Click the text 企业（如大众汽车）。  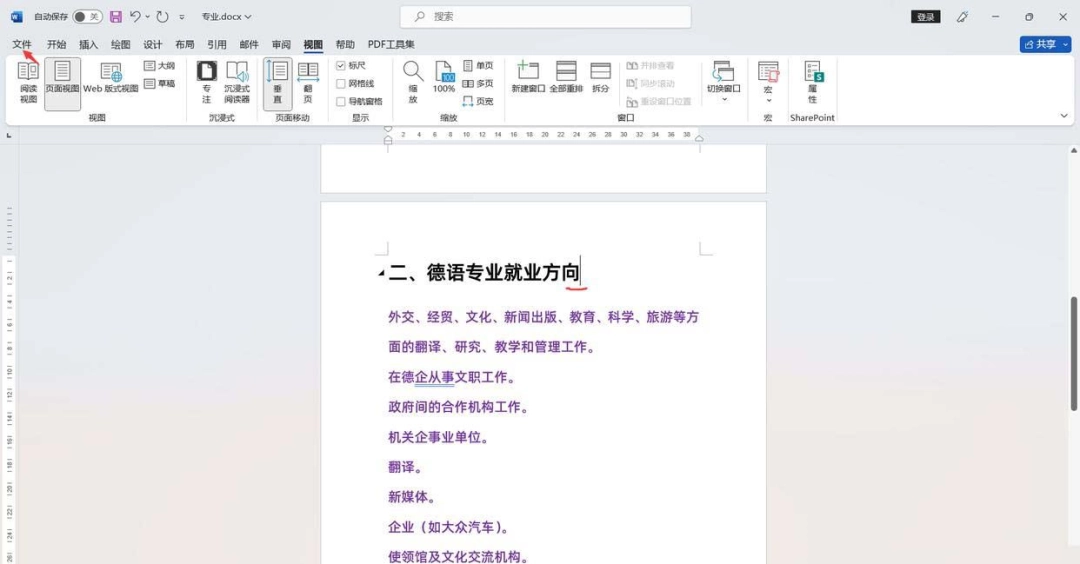449,527
